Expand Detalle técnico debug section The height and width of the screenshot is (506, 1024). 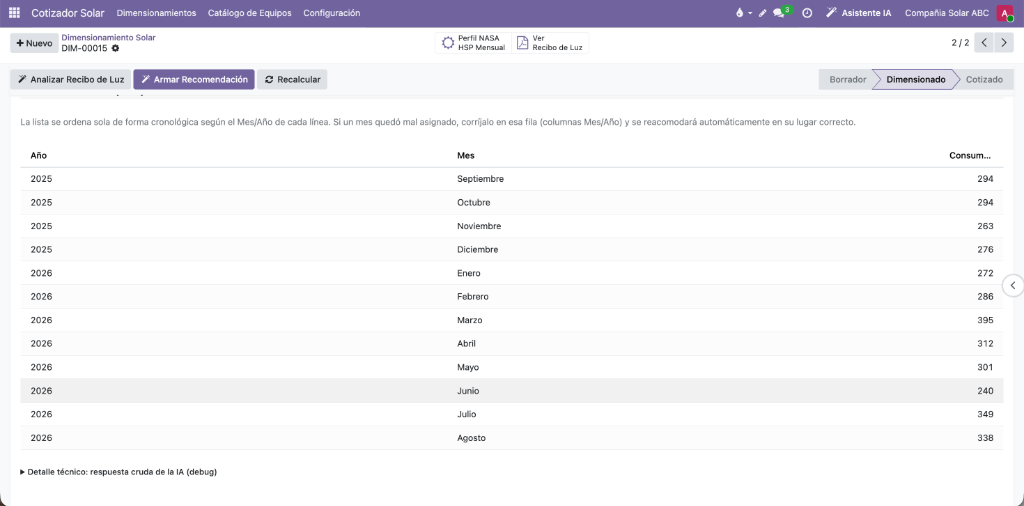(x=119, y=471)
